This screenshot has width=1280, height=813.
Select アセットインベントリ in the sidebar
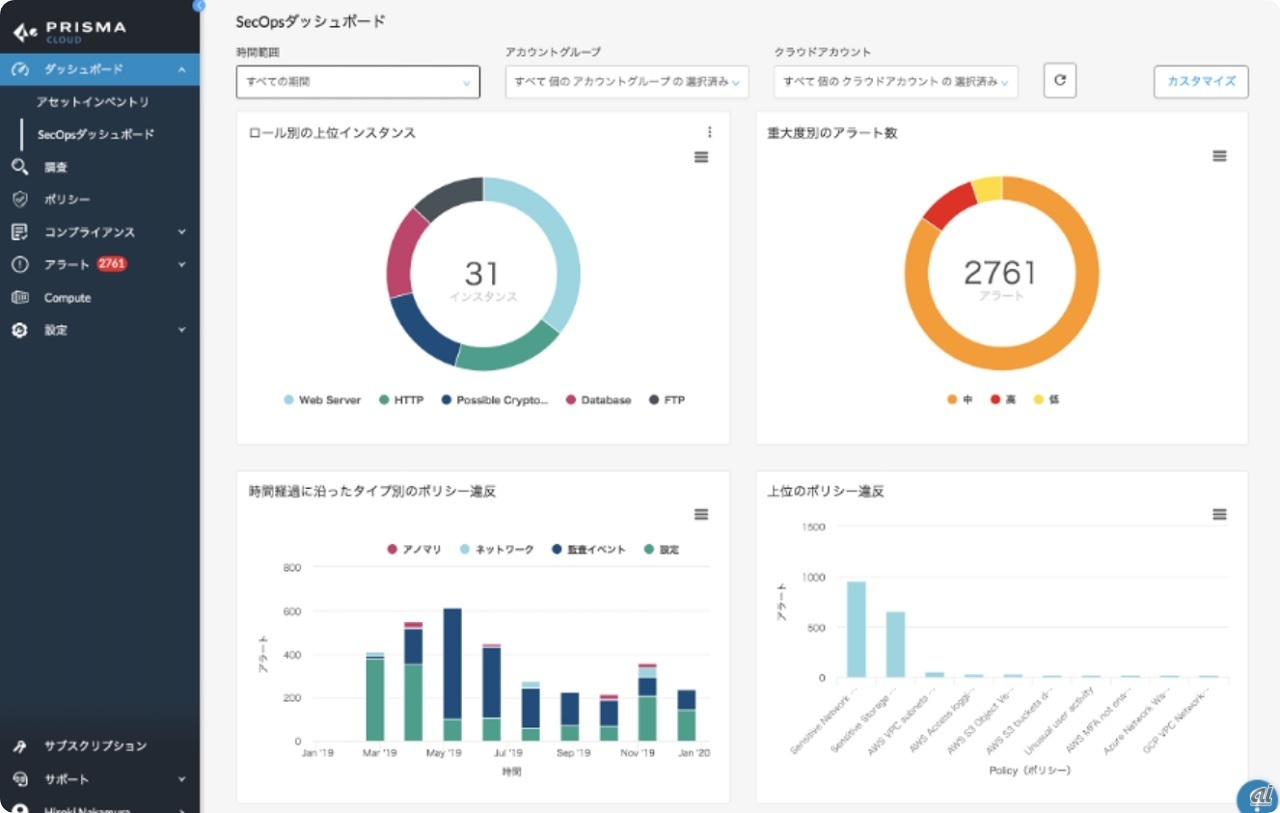coord(93,102)
